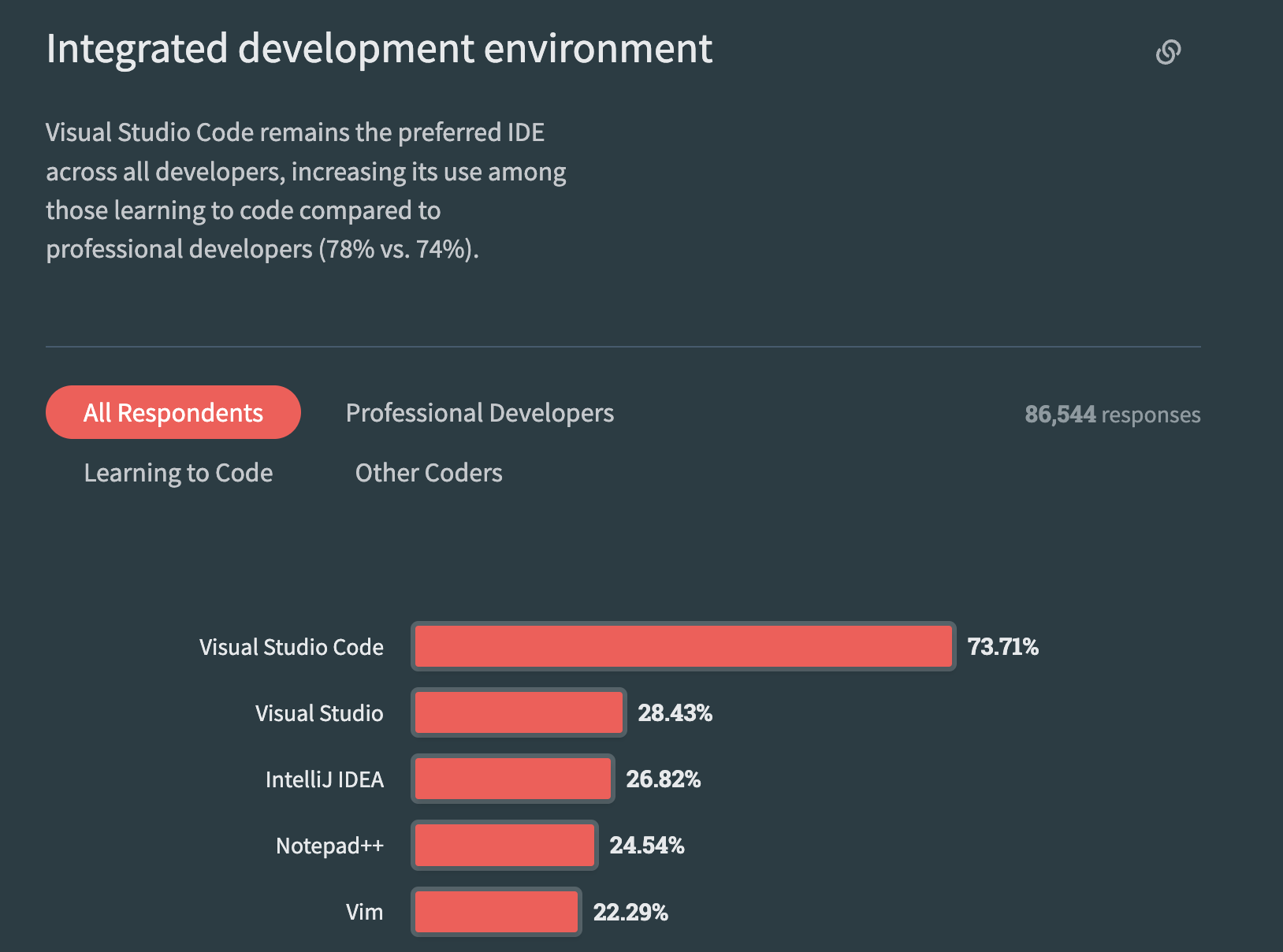This screenshot has width=1283, height=952.
Task: Click the 26.82% value label
Action: (x=663, y=779)
